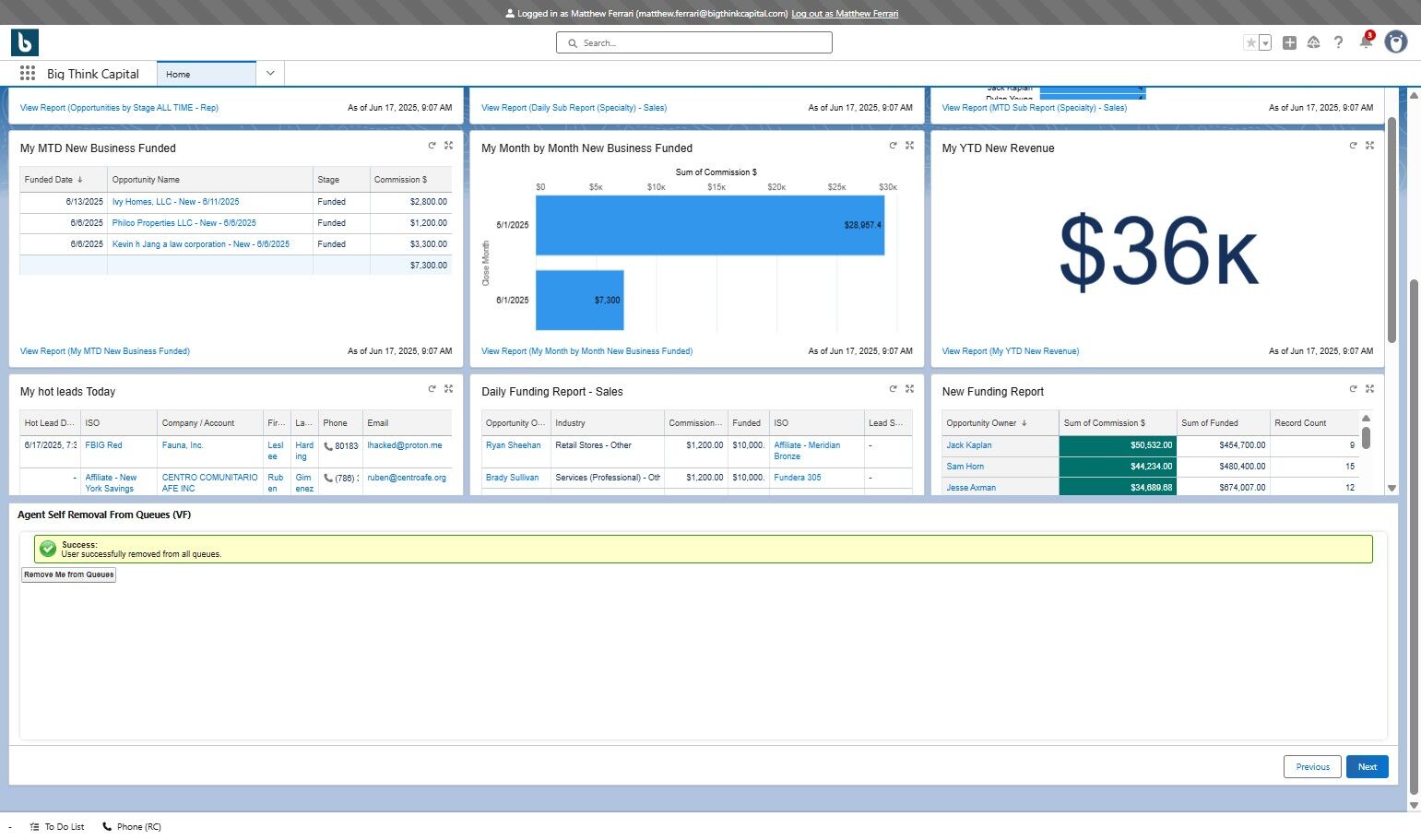
Task: Expand the New Funding Report widget
Action: [x=1369, y=389]
